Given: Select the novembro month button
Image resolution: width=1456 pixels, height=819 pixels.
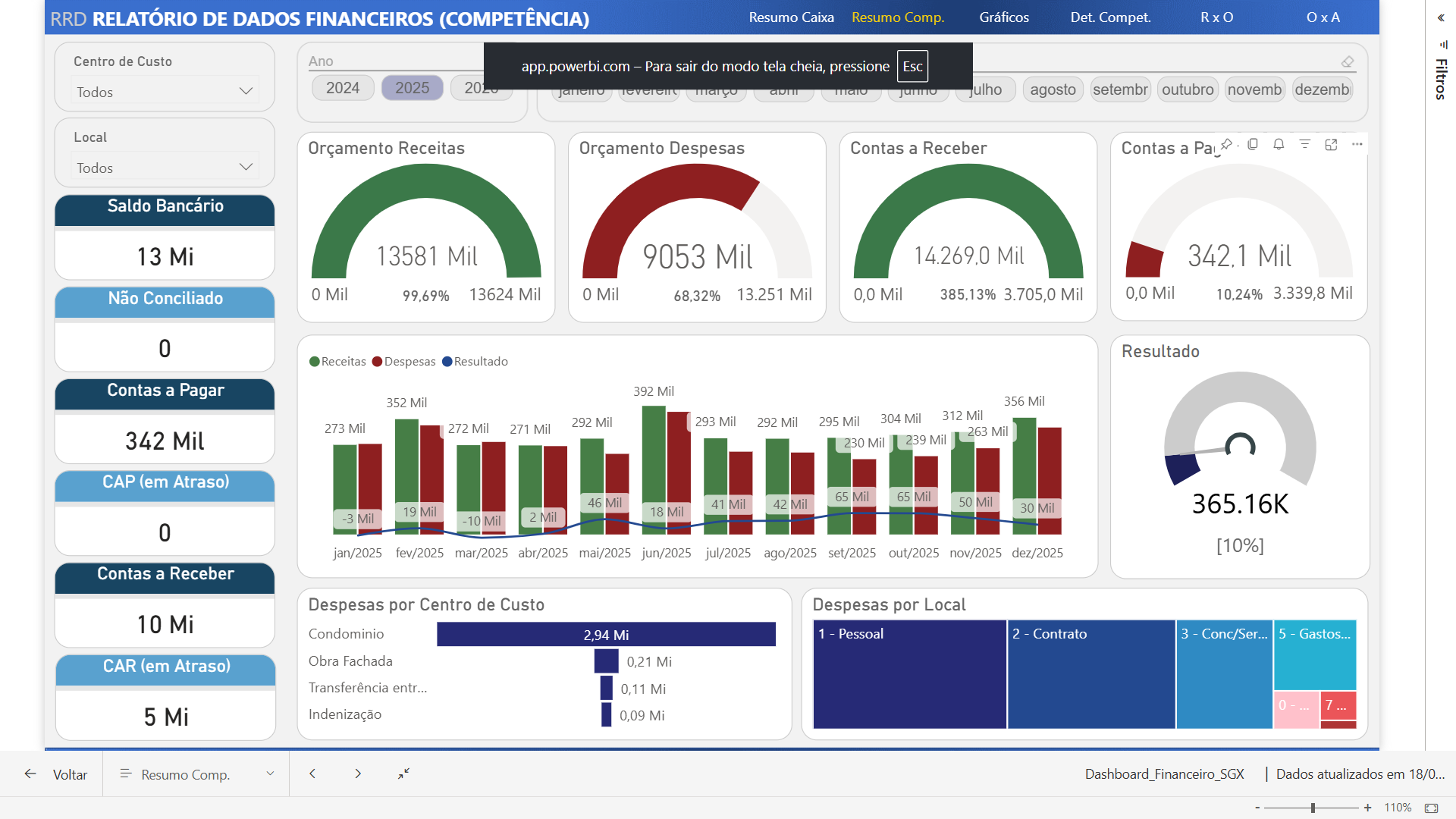Looking at the screenshot, I should click(1254, 89).
